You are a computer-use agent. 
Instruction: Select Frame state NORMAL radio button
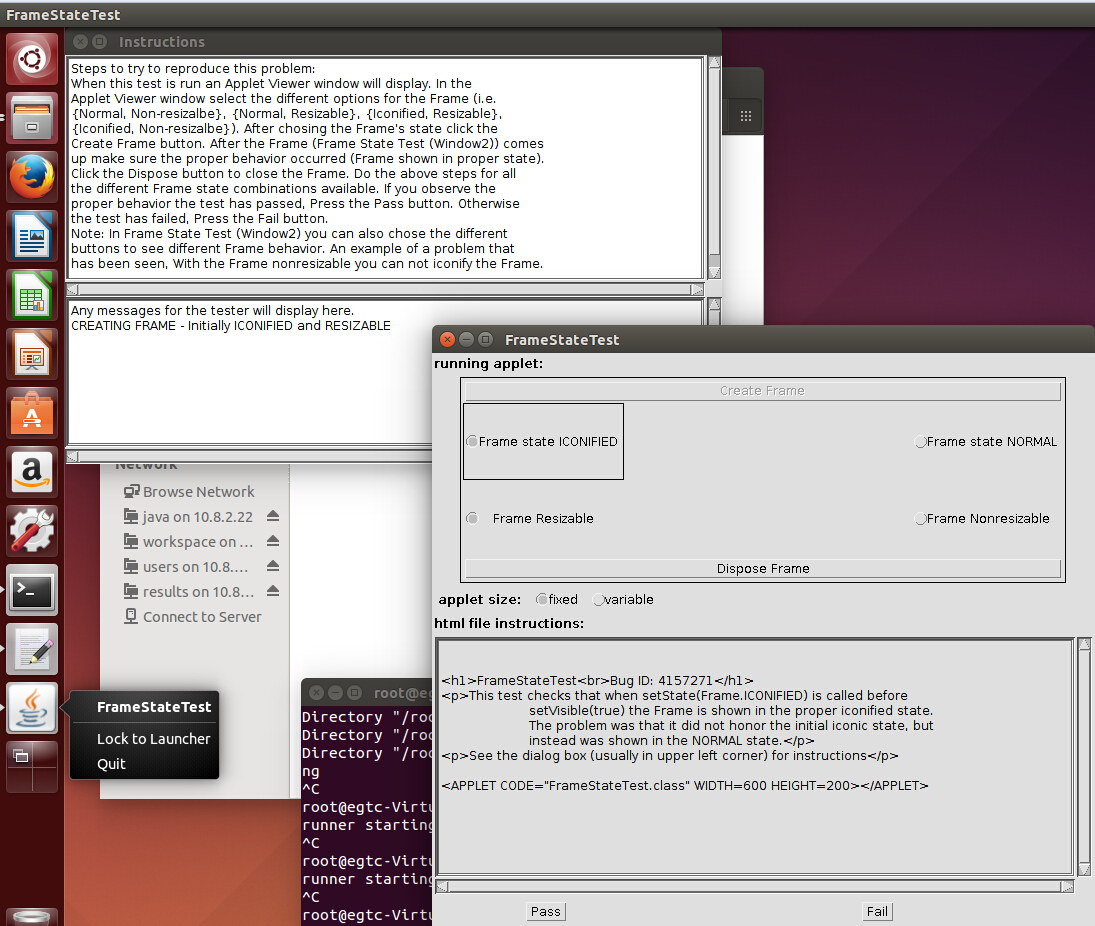(x=921, y=442)
